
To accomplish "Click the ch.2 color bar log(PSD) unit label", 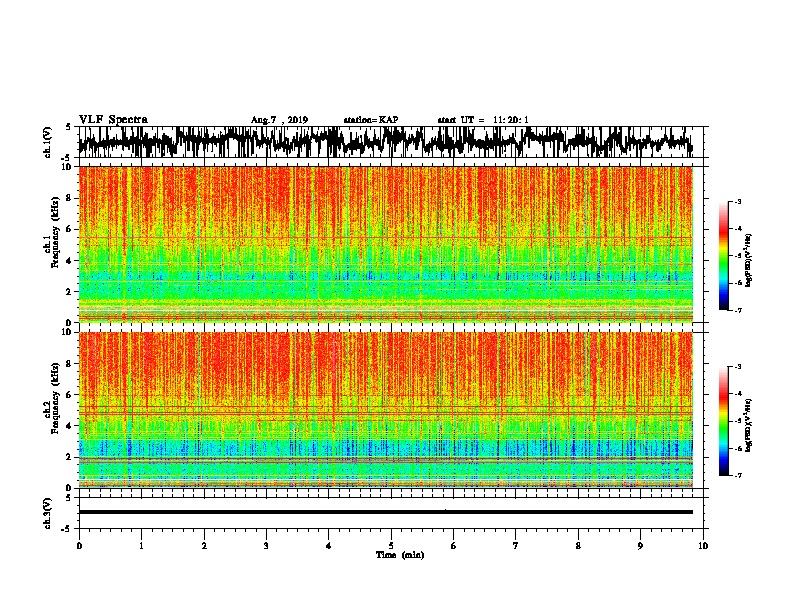I will 749,425.
